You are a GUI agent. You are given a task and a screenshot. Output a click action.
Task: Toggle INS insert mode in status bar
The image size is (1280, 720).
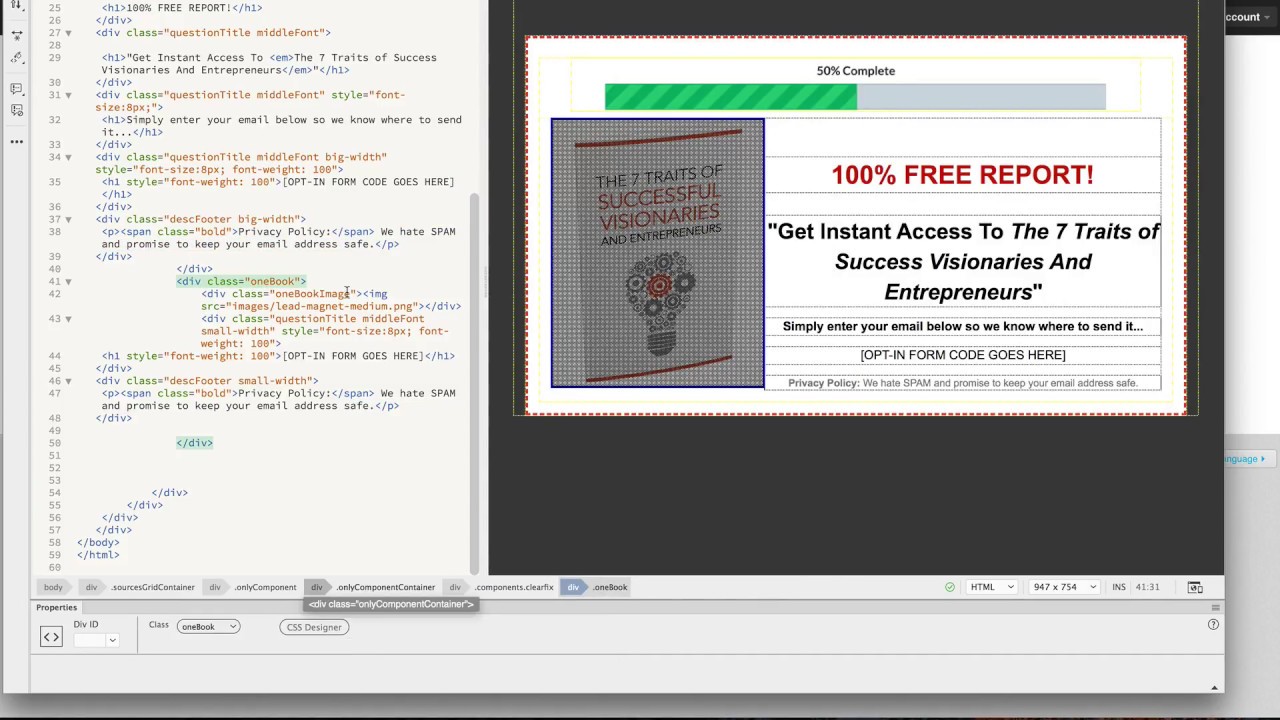(x=1118, y=587)
